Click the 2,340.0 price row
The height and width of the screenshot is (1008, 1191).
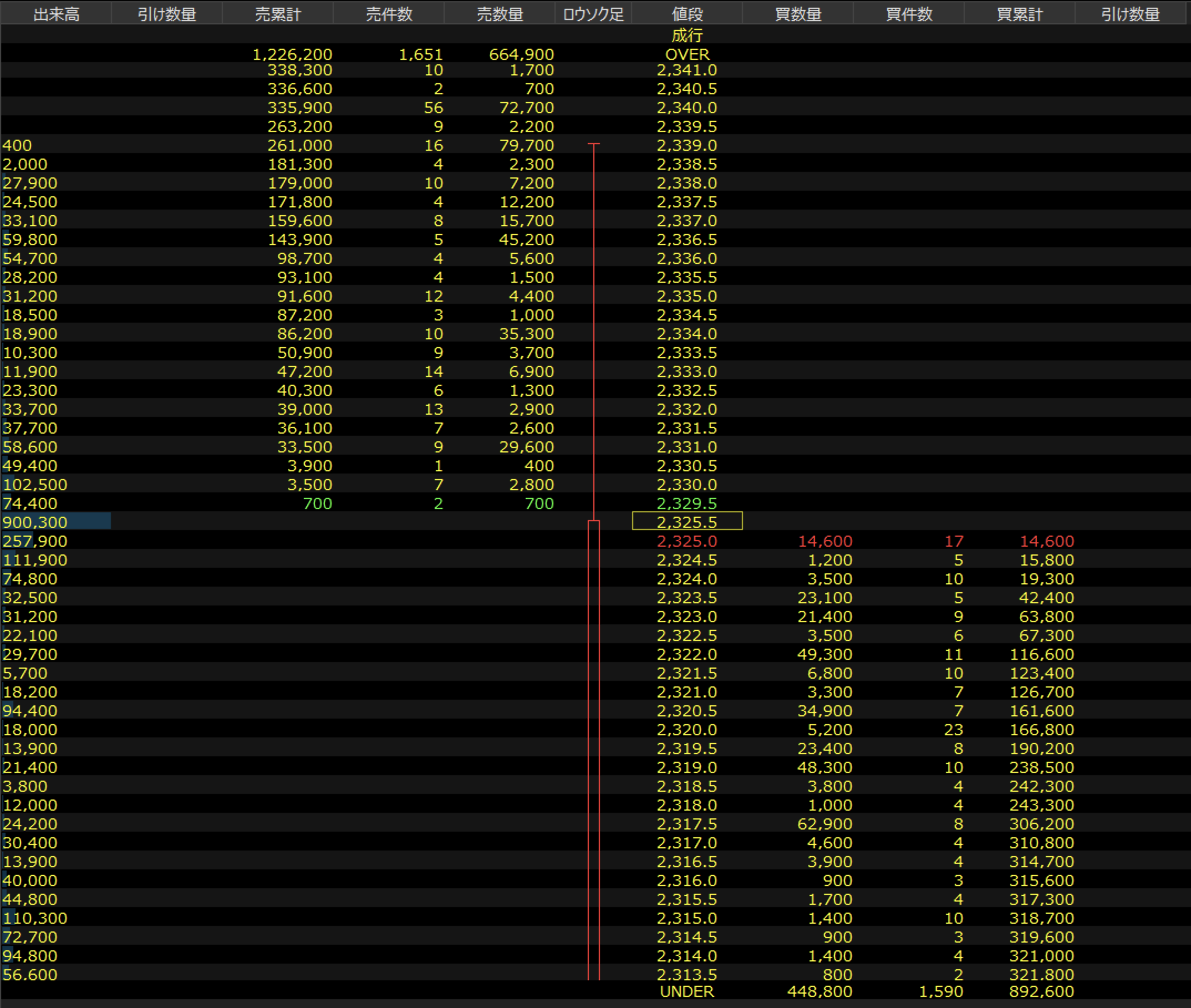coord(687,108)
